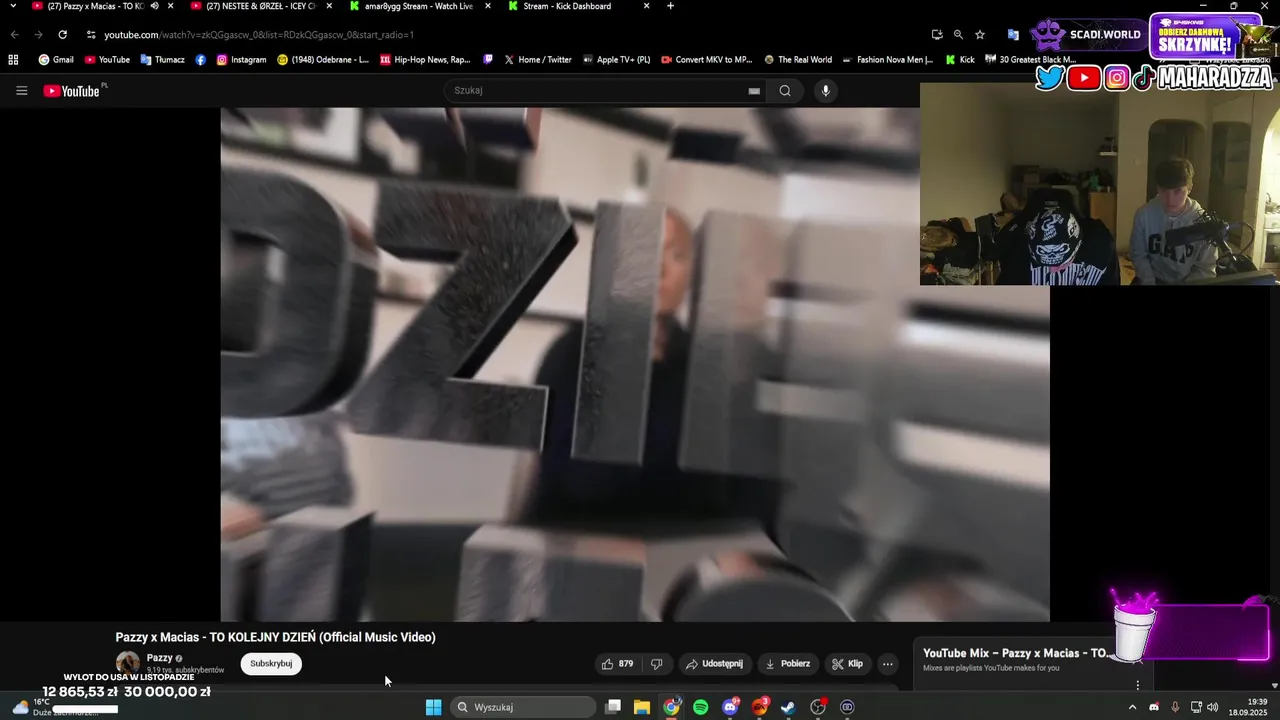Open Discord from the taskbar
1280x720 pixels.
(731, 707)
